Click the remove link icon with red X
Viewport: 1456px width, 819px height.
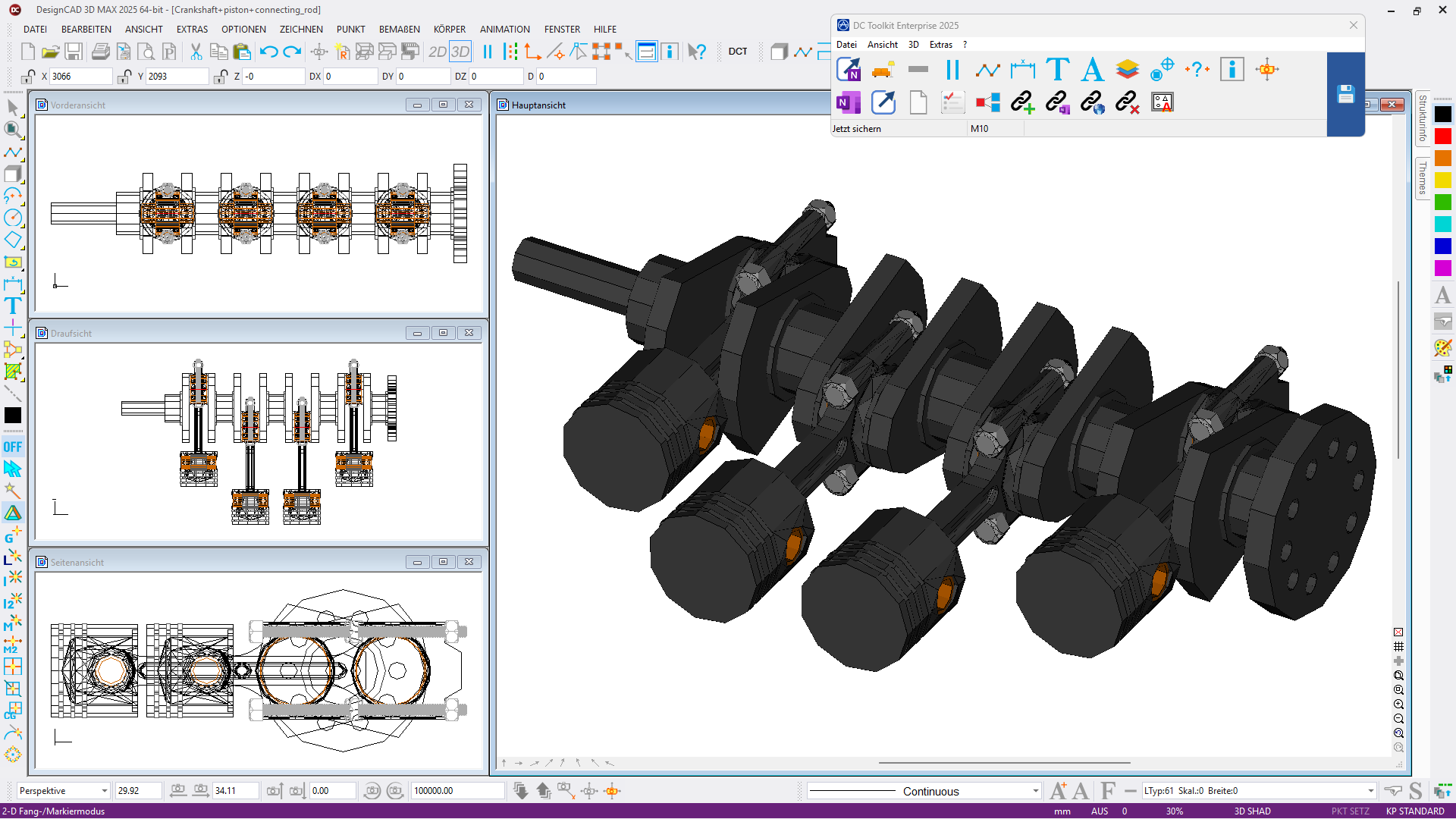(1127, 102)
